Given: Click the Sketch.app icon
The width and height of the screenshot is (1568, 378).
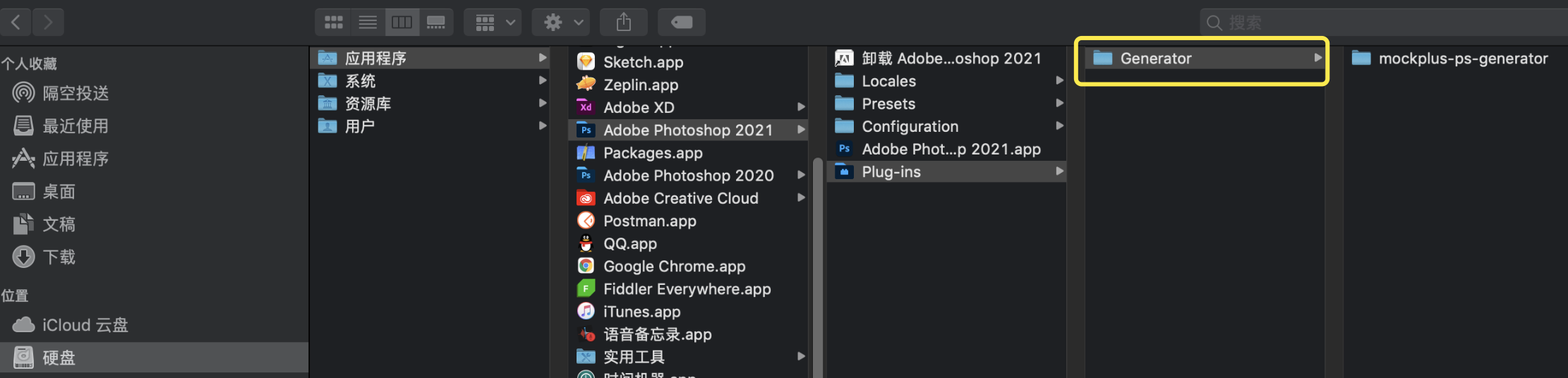Looking at the screenshot, I should click(x=586, y=62).
